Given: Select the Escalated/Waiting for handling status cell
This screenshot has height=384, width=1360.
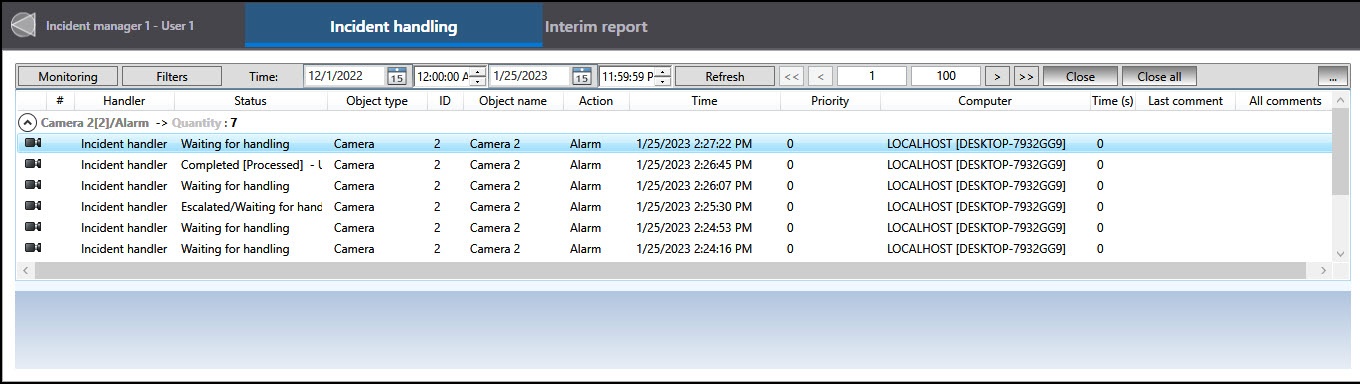Looking at the screenshot, I should point(251,207).
